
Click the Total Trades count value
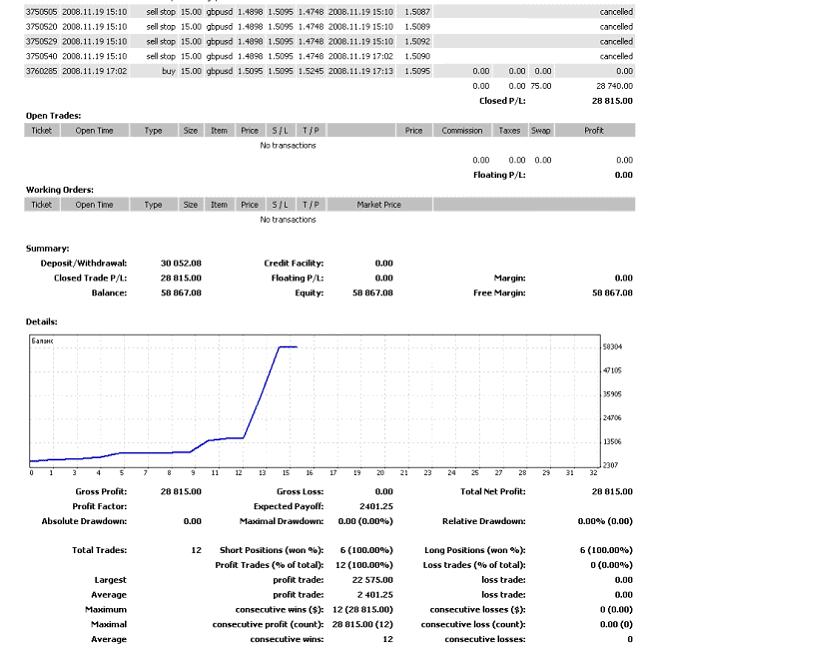coord(196,550)
